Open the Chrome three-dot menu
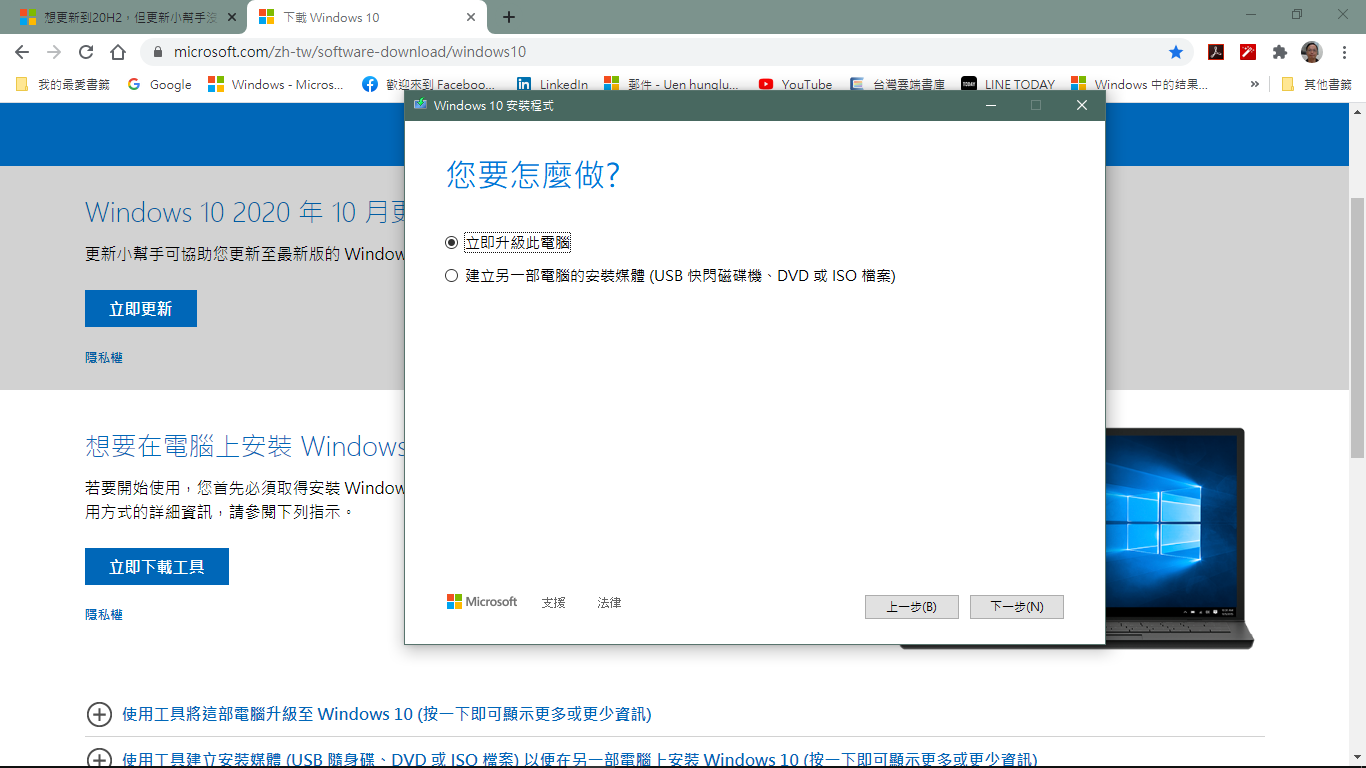Viewport: 1366px width, 768px height. point(1345,52)
